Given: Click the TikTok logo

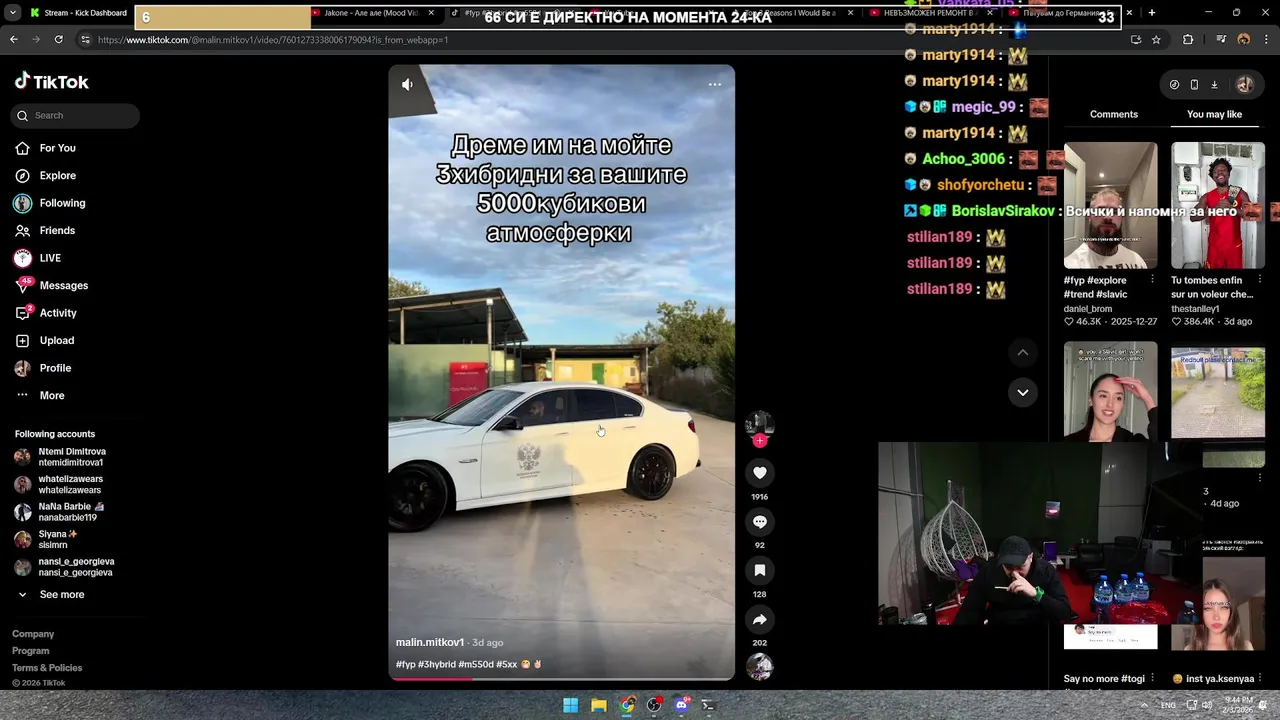Looking at the screenshot, I should point(52,82).
